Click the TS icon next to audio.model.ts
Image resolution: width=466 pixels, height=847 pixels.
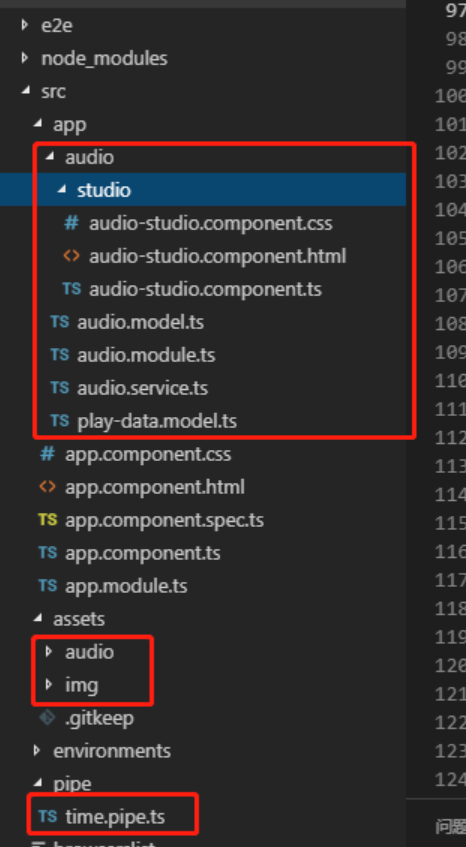(x=59, y=322)
